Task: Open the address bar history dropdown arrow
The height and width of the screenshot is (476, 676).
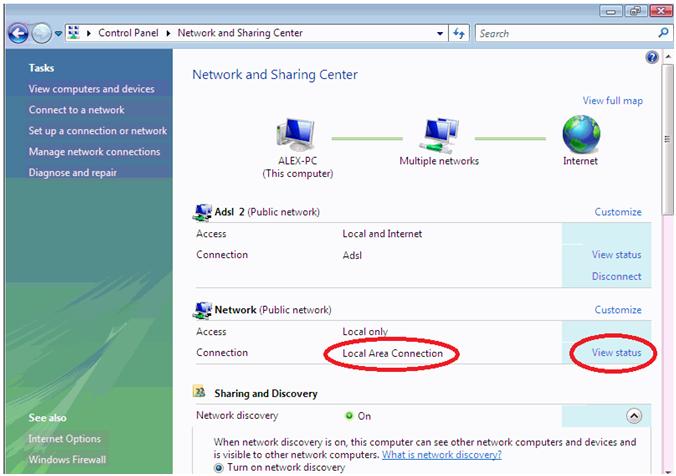Action: coord(441,33)
